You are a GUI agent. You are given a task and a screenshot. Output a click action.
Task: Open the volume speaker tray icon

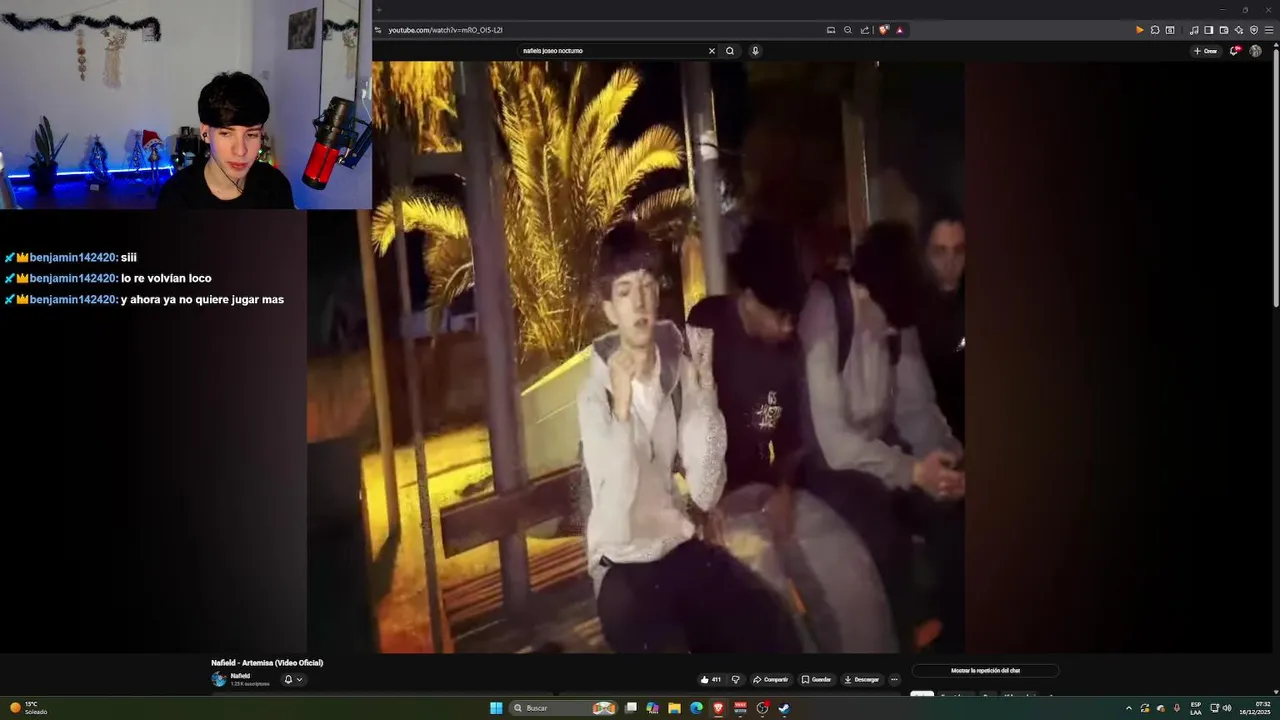pyautogui.click(x=1227, y=708)
